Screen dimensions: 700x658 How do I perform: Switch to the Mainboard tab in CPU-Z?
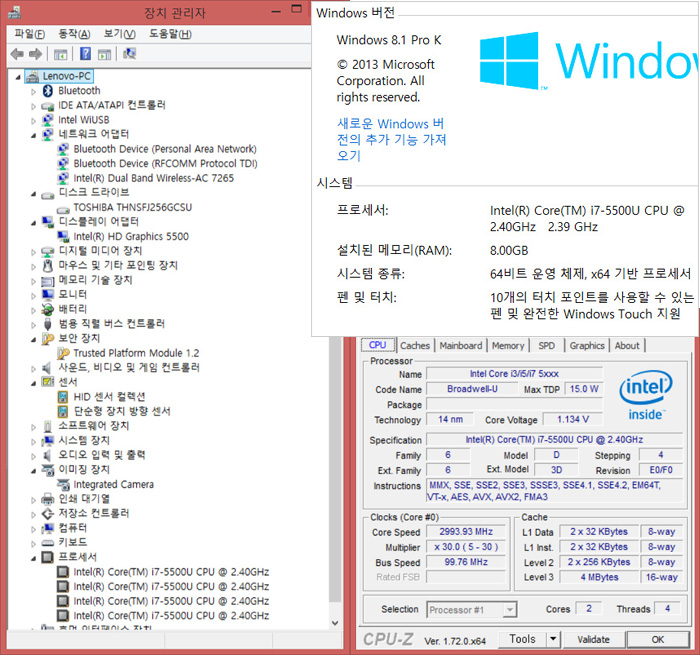click(461, 346)
